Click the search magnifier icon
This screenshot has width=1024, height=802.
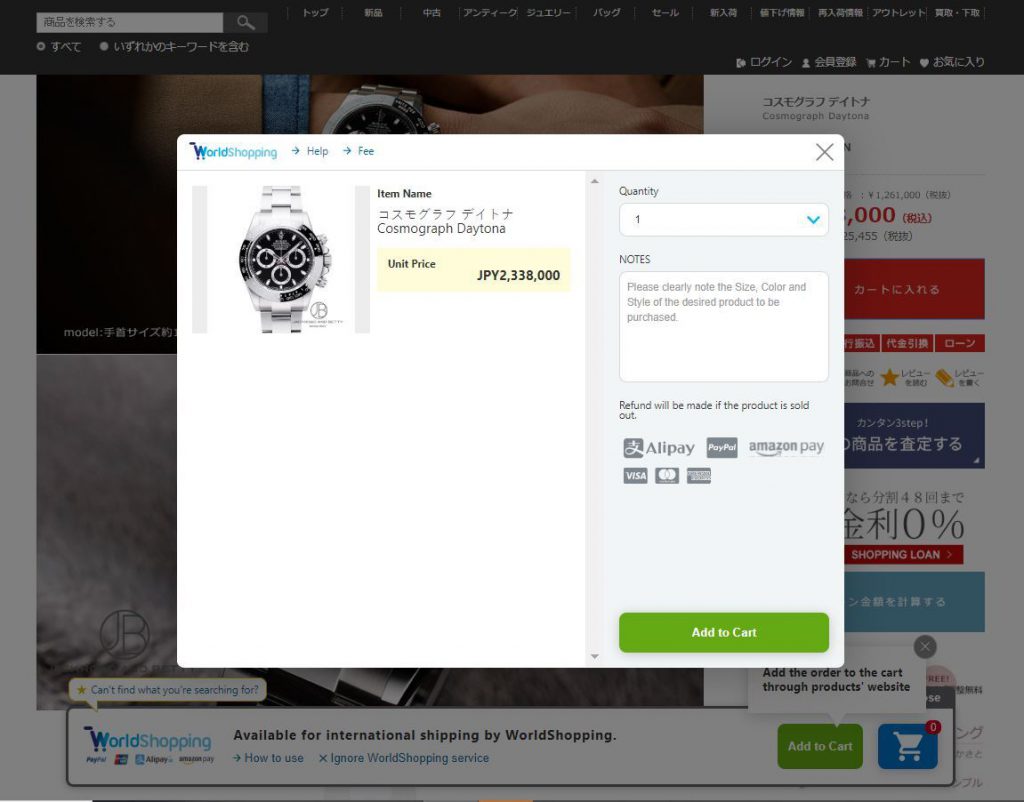(246, 23)
